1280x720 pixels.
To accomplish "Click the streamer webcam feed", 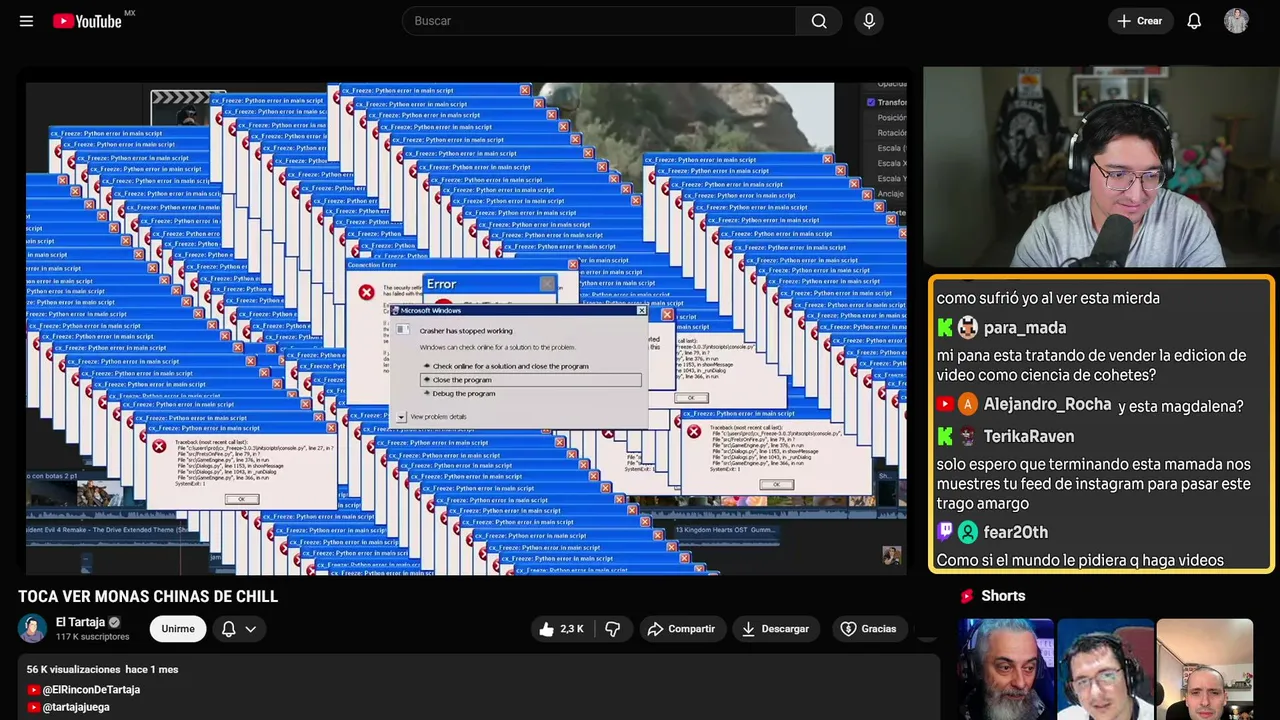I will tap(1100, 167).
